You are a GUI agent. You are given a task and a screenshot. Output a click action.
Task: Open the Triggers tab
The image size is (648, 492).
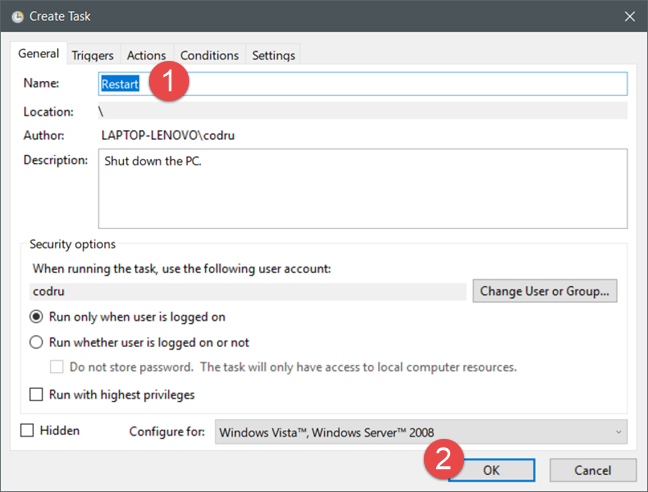coord(93,55)
